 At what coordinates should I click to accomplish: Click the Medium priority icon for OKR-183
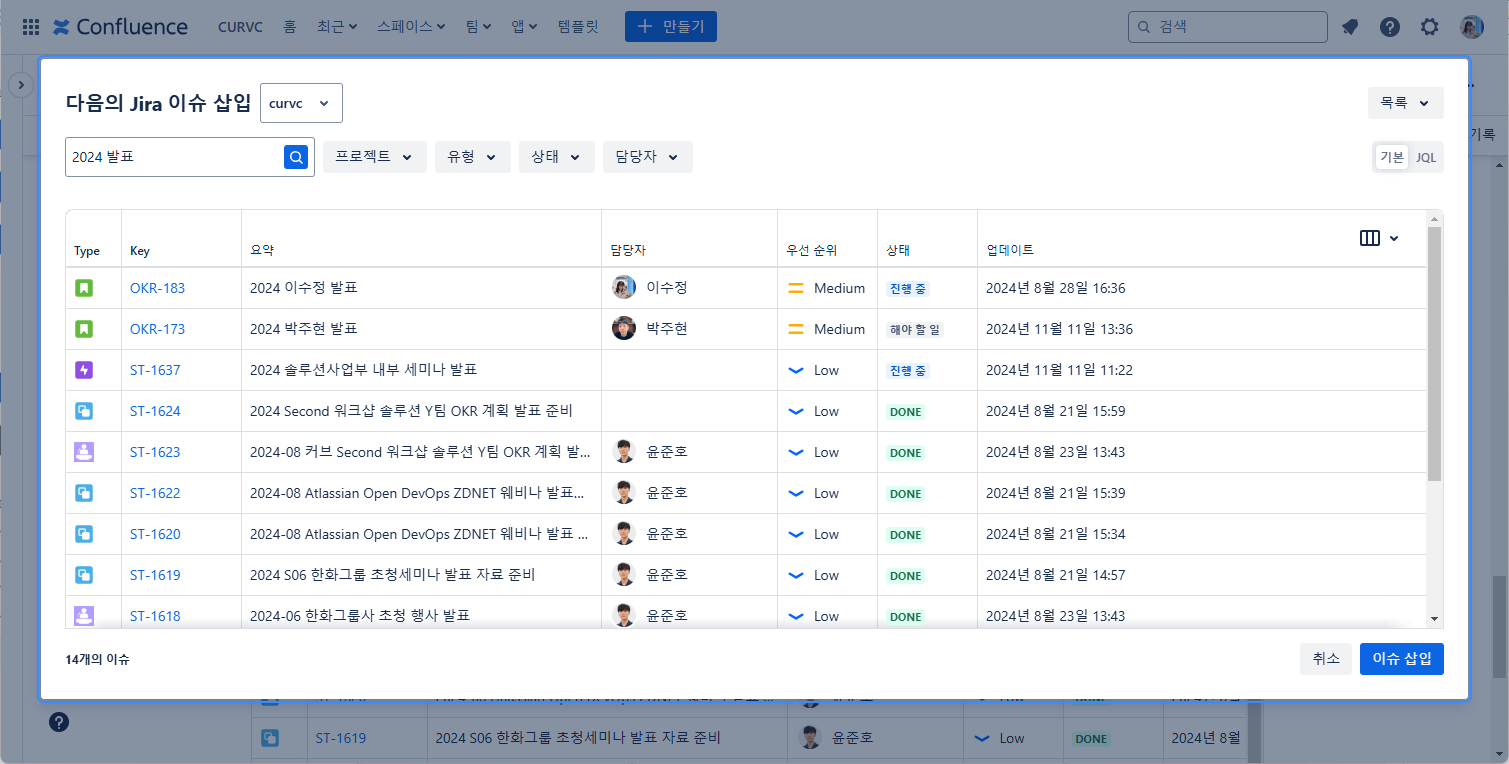[796, 288]
